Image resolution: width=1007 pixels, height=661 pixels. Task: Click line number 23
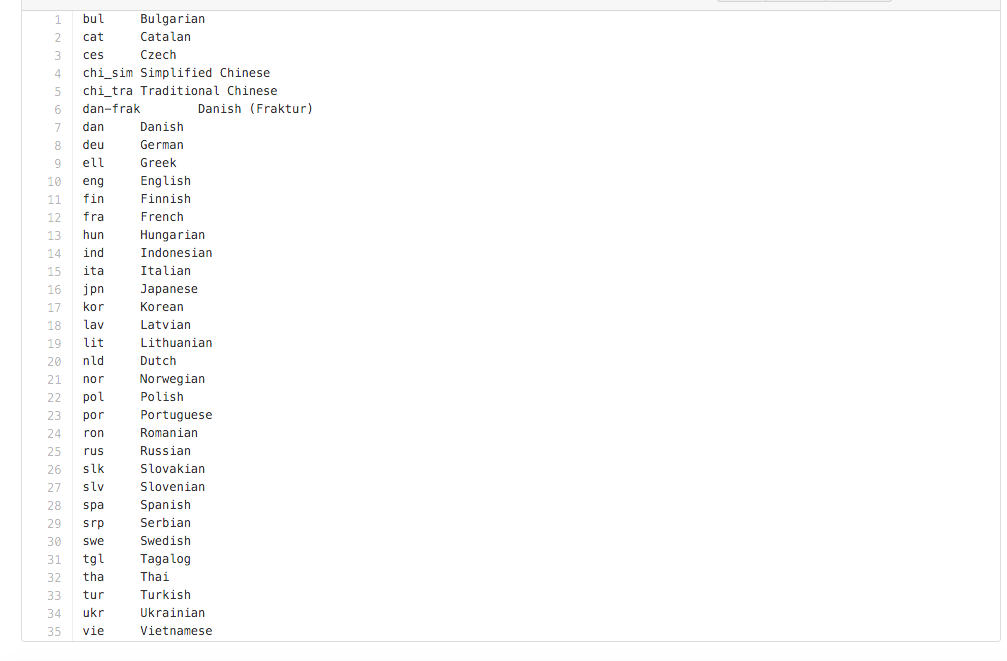(x=55, y=416)
